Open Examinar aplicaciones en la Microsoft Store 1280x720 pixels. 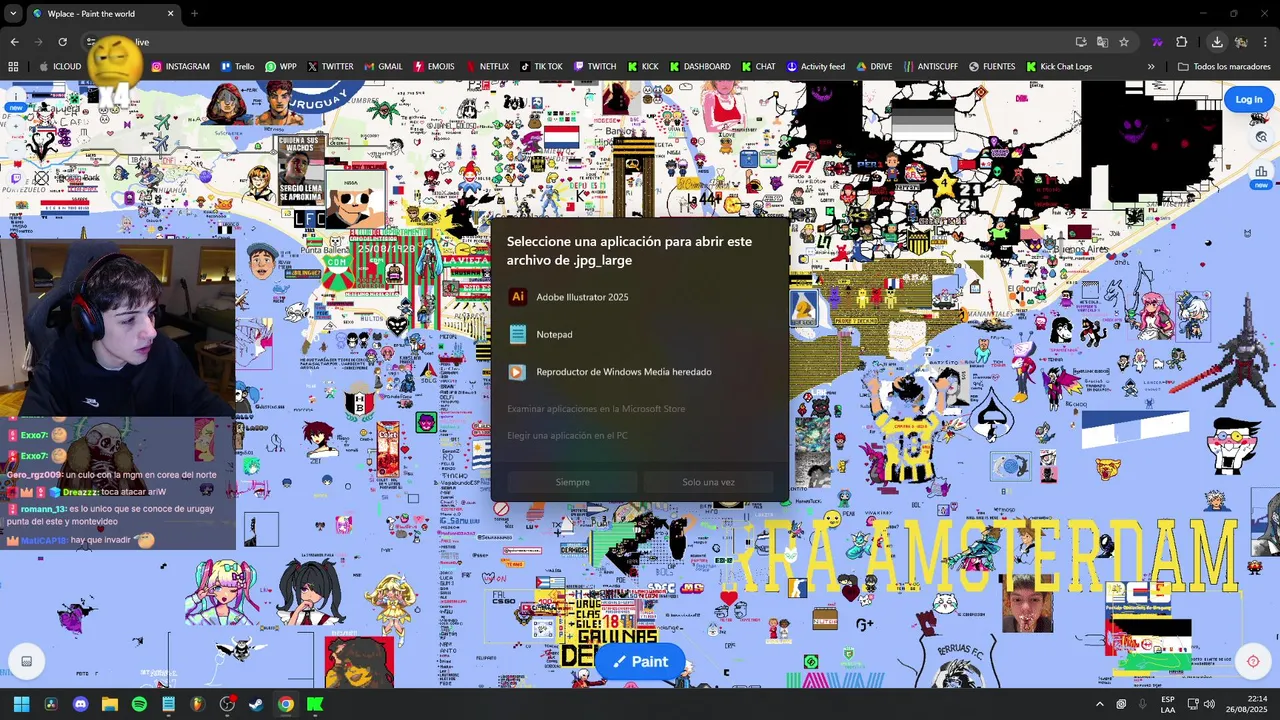[x=596, y=409]
